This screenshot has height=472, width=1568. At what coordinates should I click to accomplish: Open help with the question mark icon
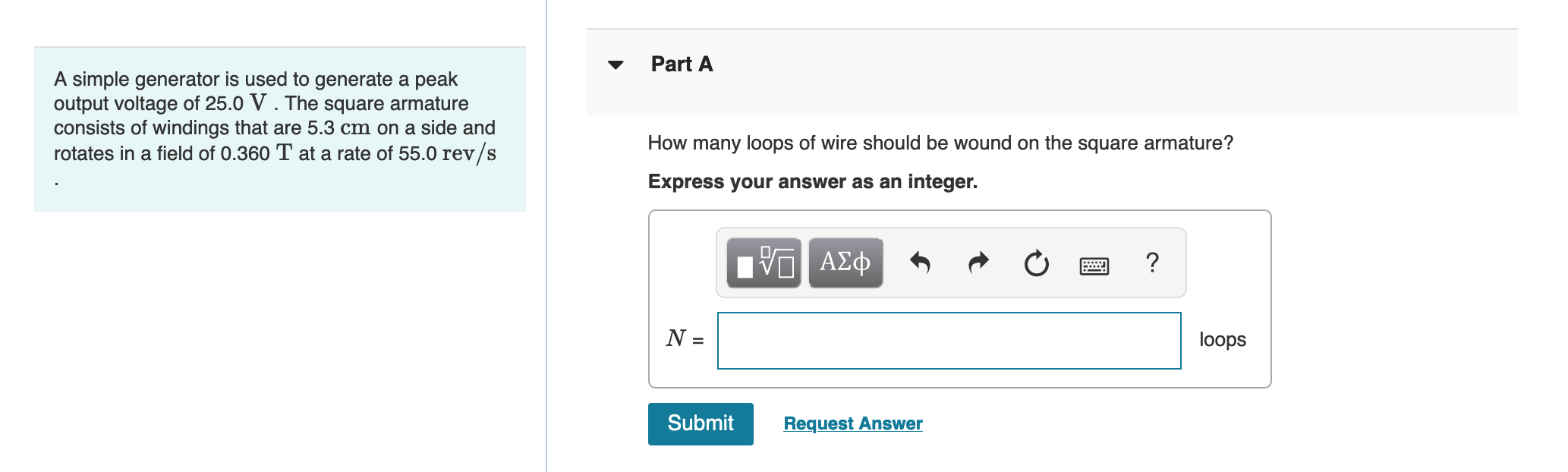(x=1152, y=263)
